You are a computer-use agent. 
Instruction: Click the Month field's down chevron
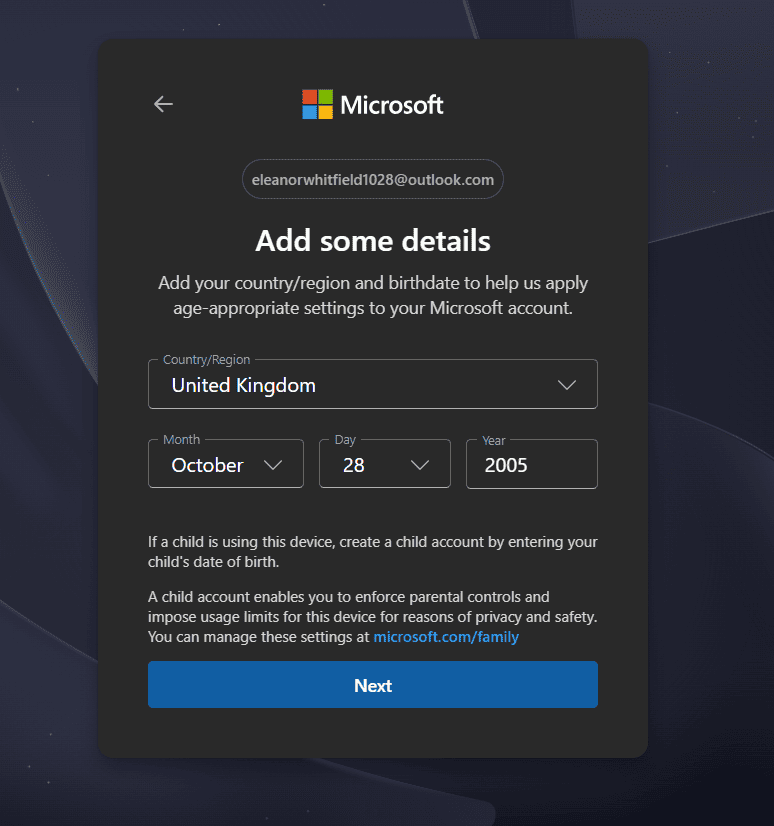coord(273,465)
